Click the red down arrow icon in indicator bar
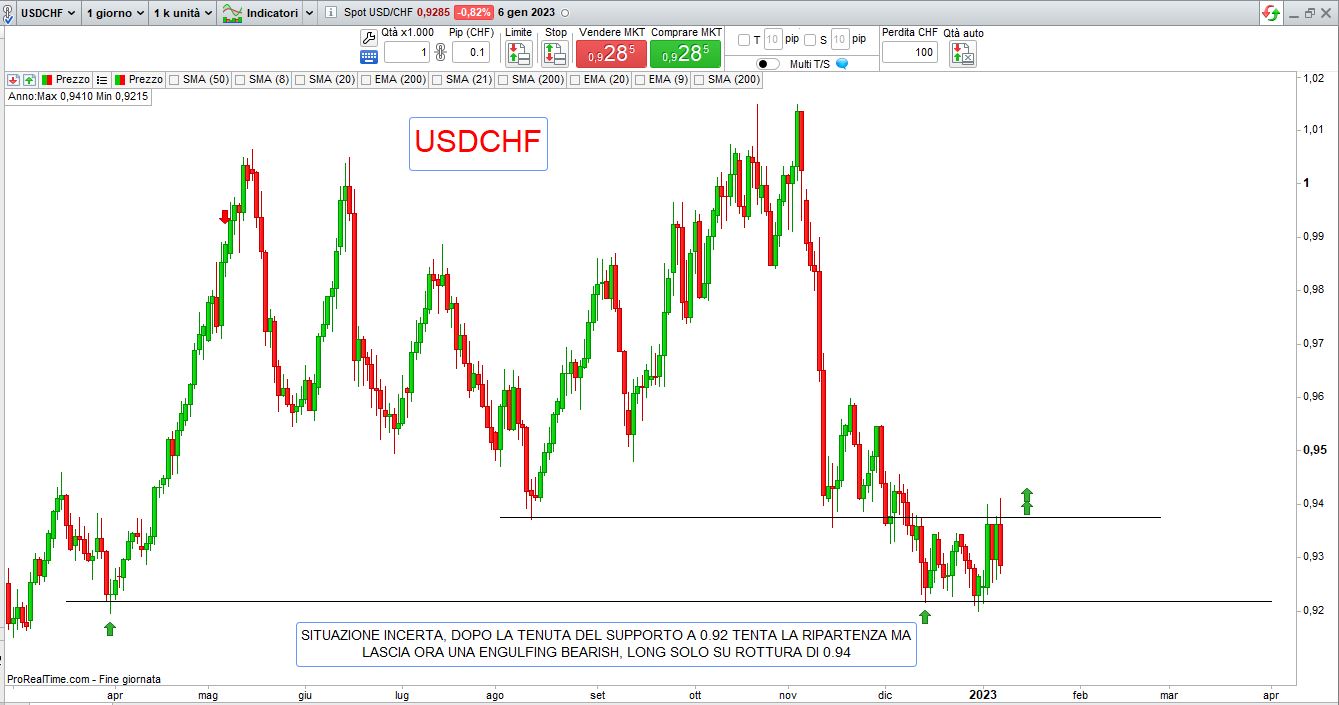This screenshot has height=705, width=1339. click(13, 79)
